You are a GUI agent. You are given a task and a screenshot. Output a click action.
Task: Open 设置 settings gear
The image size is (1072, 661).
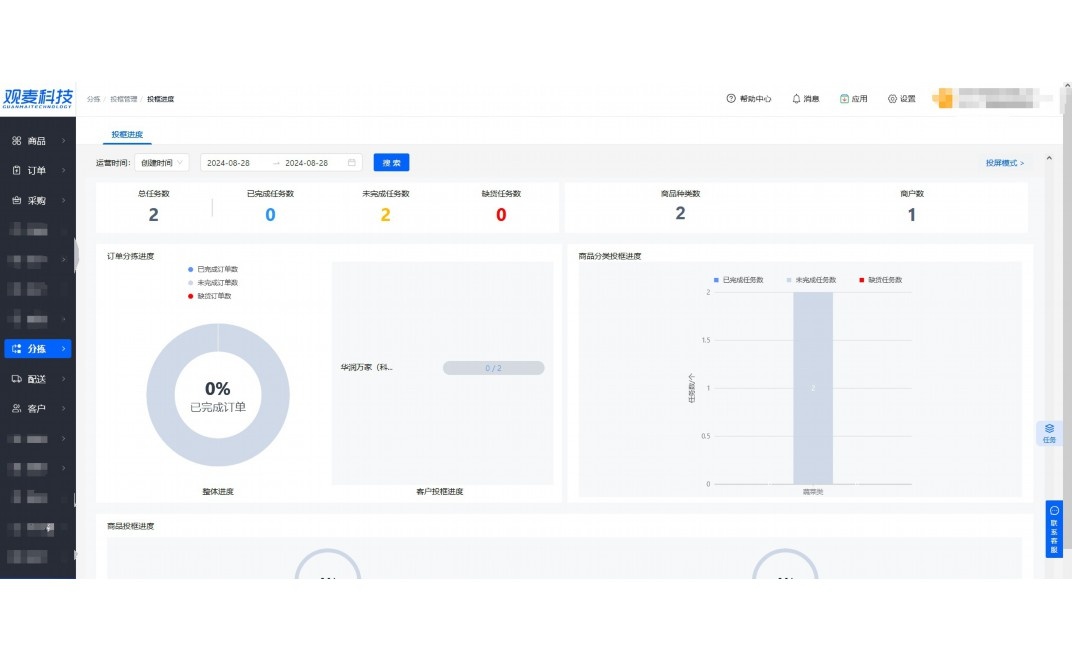(x=892, y=99)
